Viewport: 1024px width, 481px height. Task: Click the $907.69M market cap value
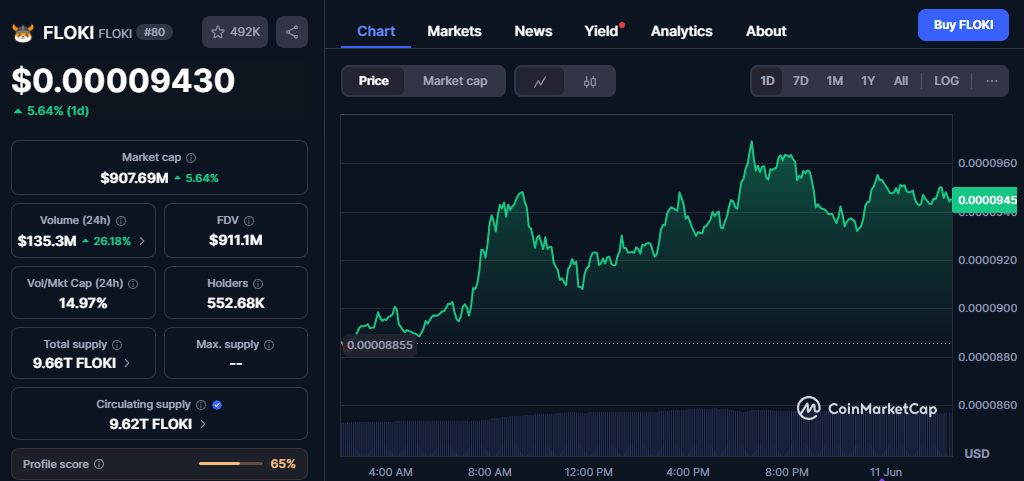(135, 178)
